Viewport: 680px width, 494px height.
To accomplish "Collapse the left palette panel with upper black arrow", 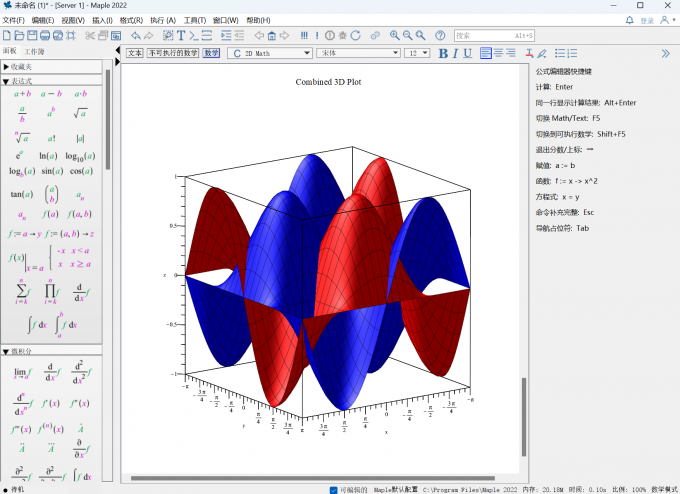I will coord(118,50).
